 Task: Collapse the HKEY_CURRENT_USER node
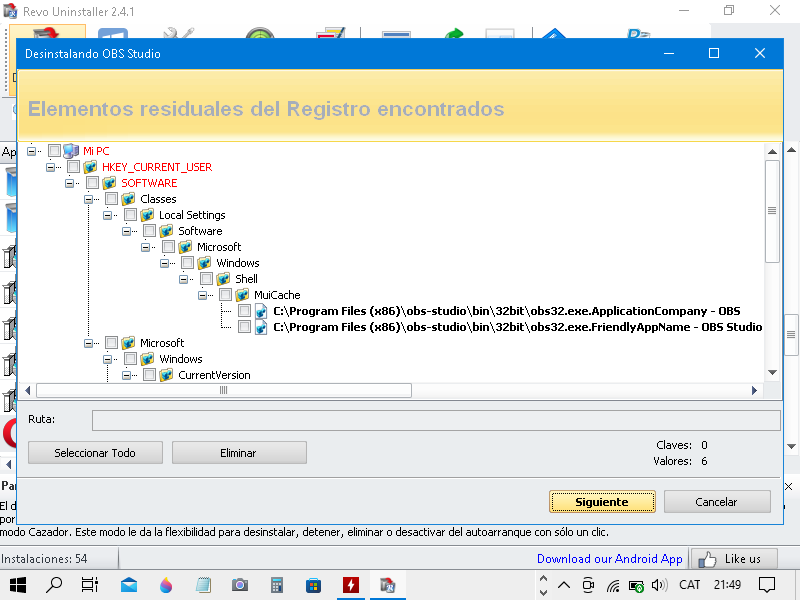tap(51, 167)
